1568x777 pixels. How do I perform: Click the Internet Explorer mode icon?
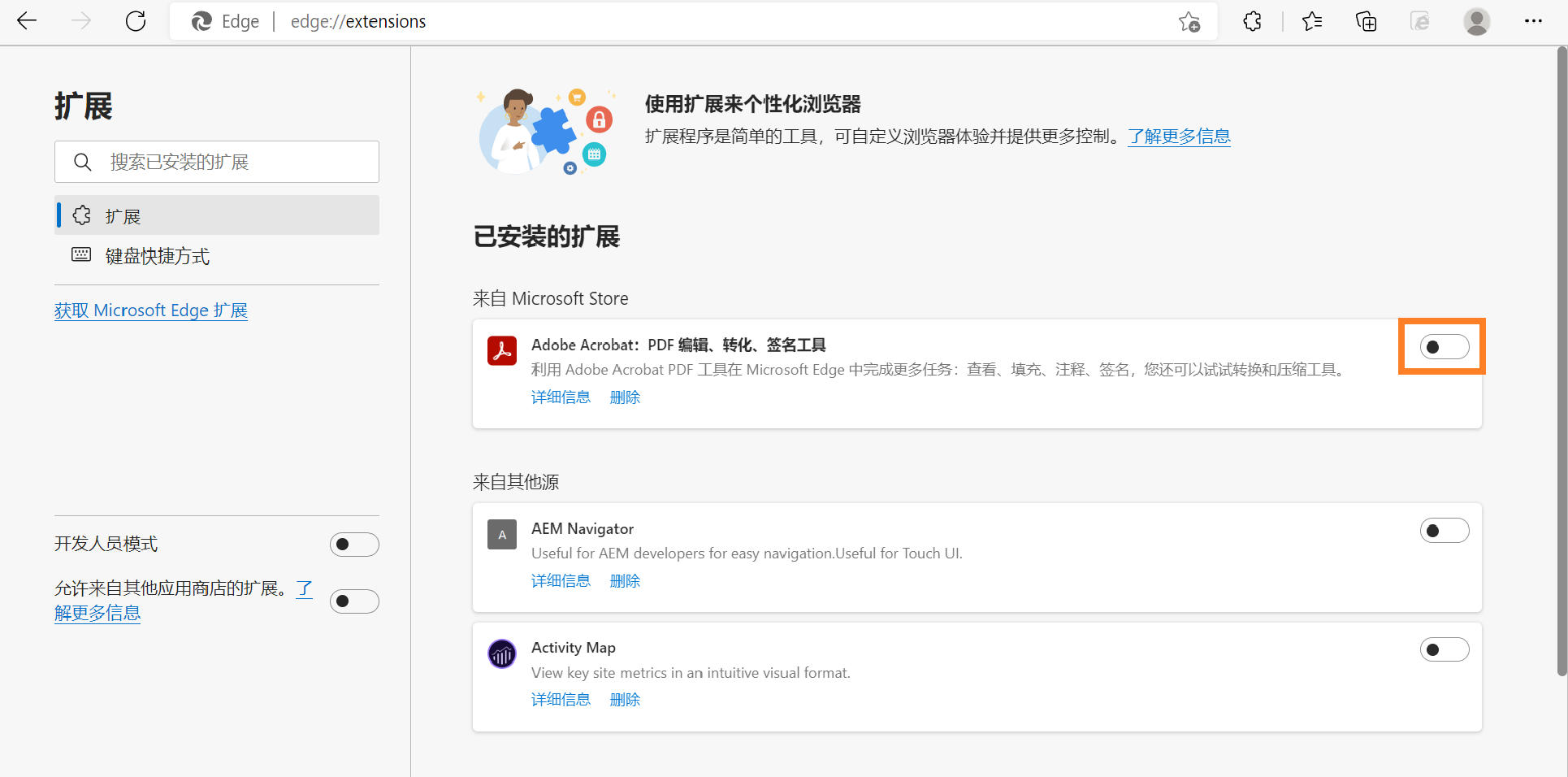click(x=1420, y=21)
